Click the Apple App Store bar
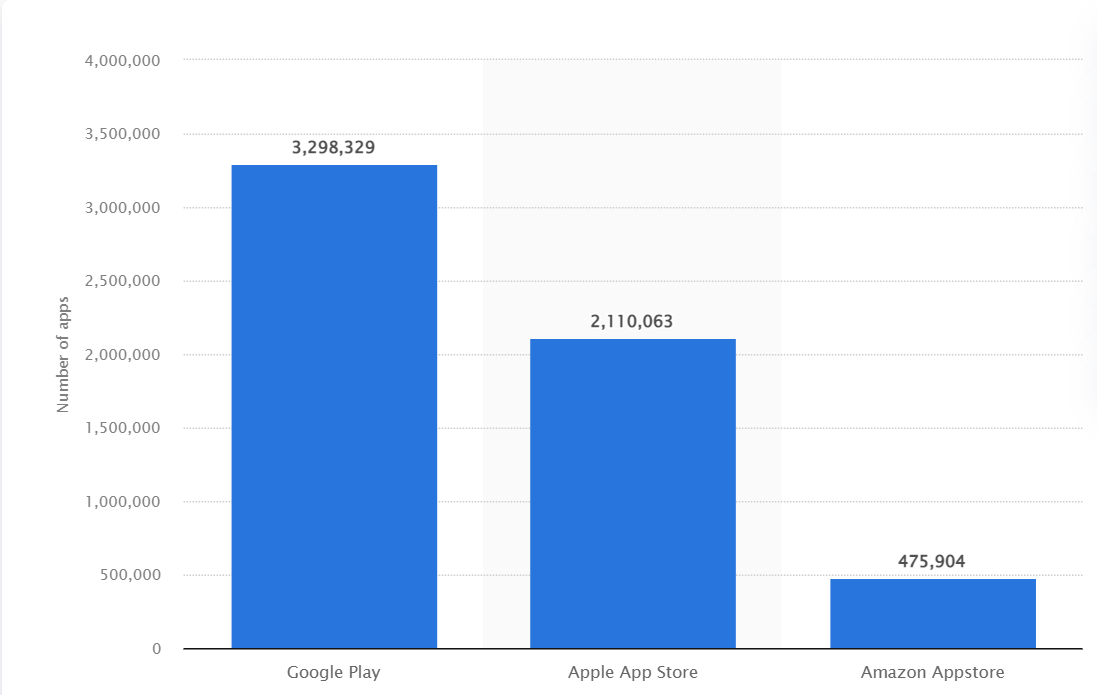 [x=633, y=490]
